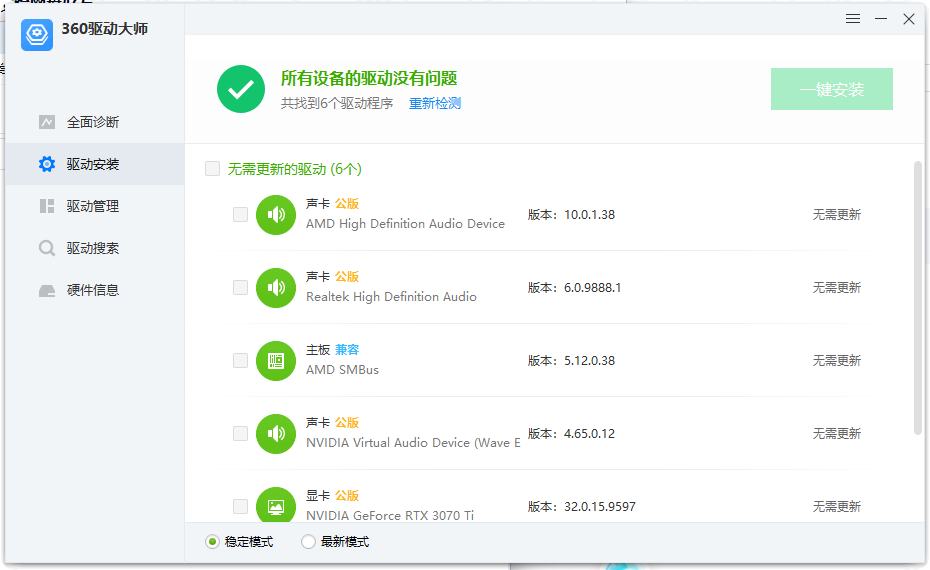Click the 硬件信息 sidebar icon

click(47, 290)
